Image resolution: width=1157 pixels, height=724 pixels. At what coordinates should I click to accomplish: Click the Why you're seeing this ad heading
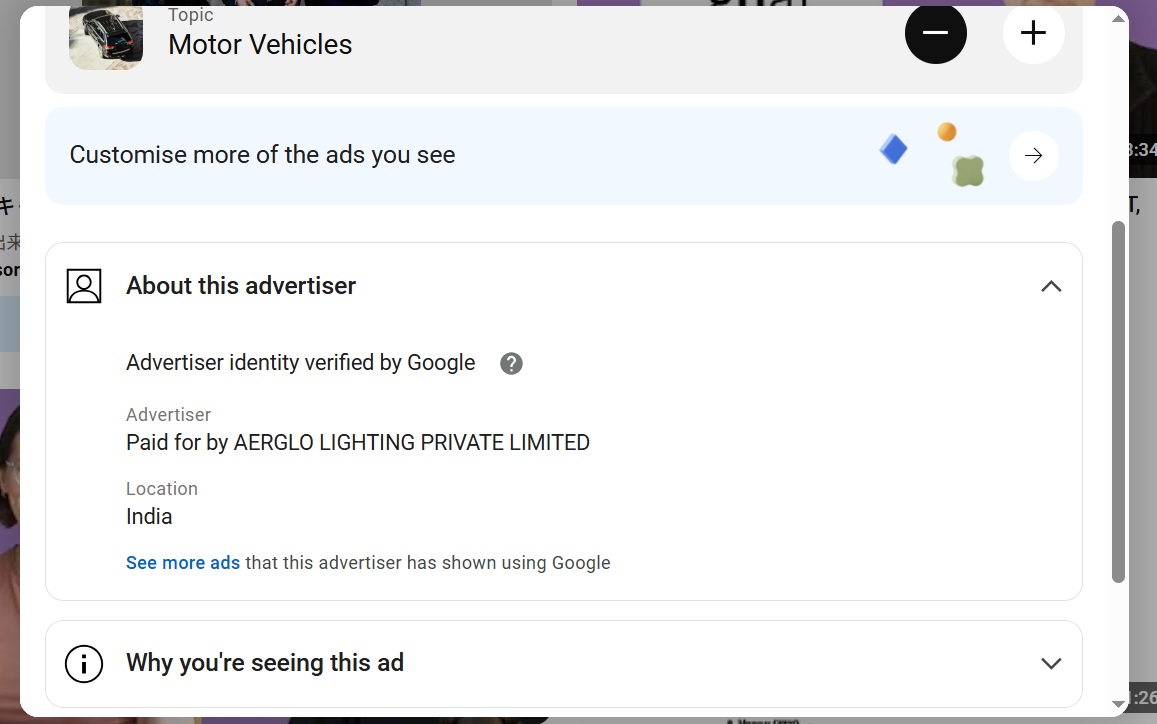265,663
